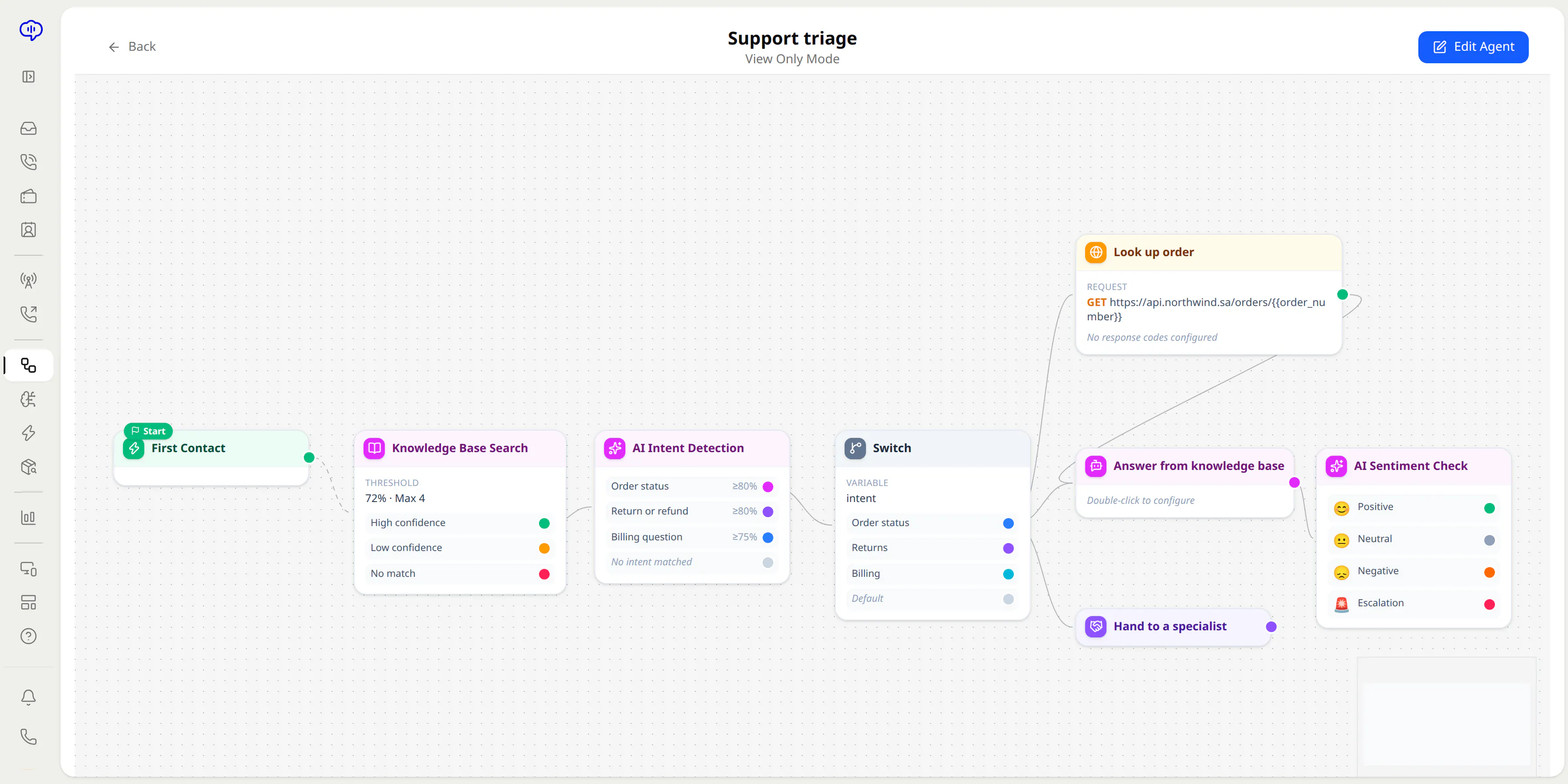Screen dimensions: 1568x784
Task: Open the notifications bell icon
Action: (29, 698)
